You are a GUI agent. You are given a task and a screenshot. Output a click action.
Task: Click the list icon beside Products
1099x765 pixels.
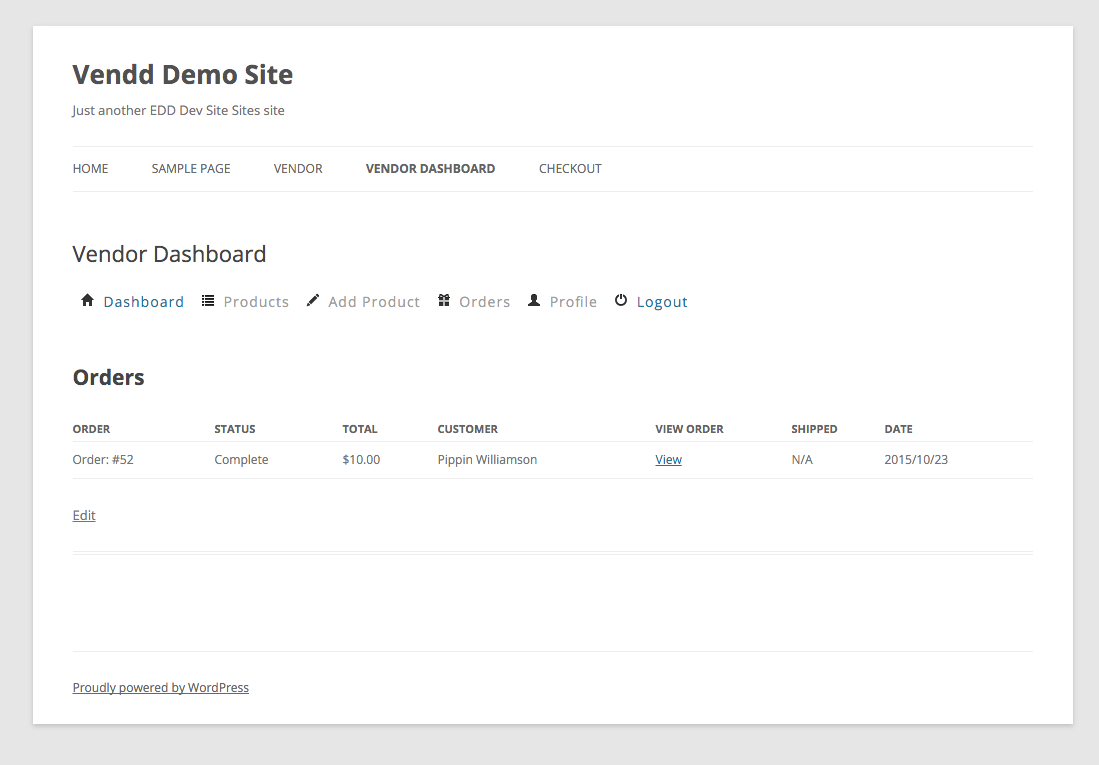[208, 300]
